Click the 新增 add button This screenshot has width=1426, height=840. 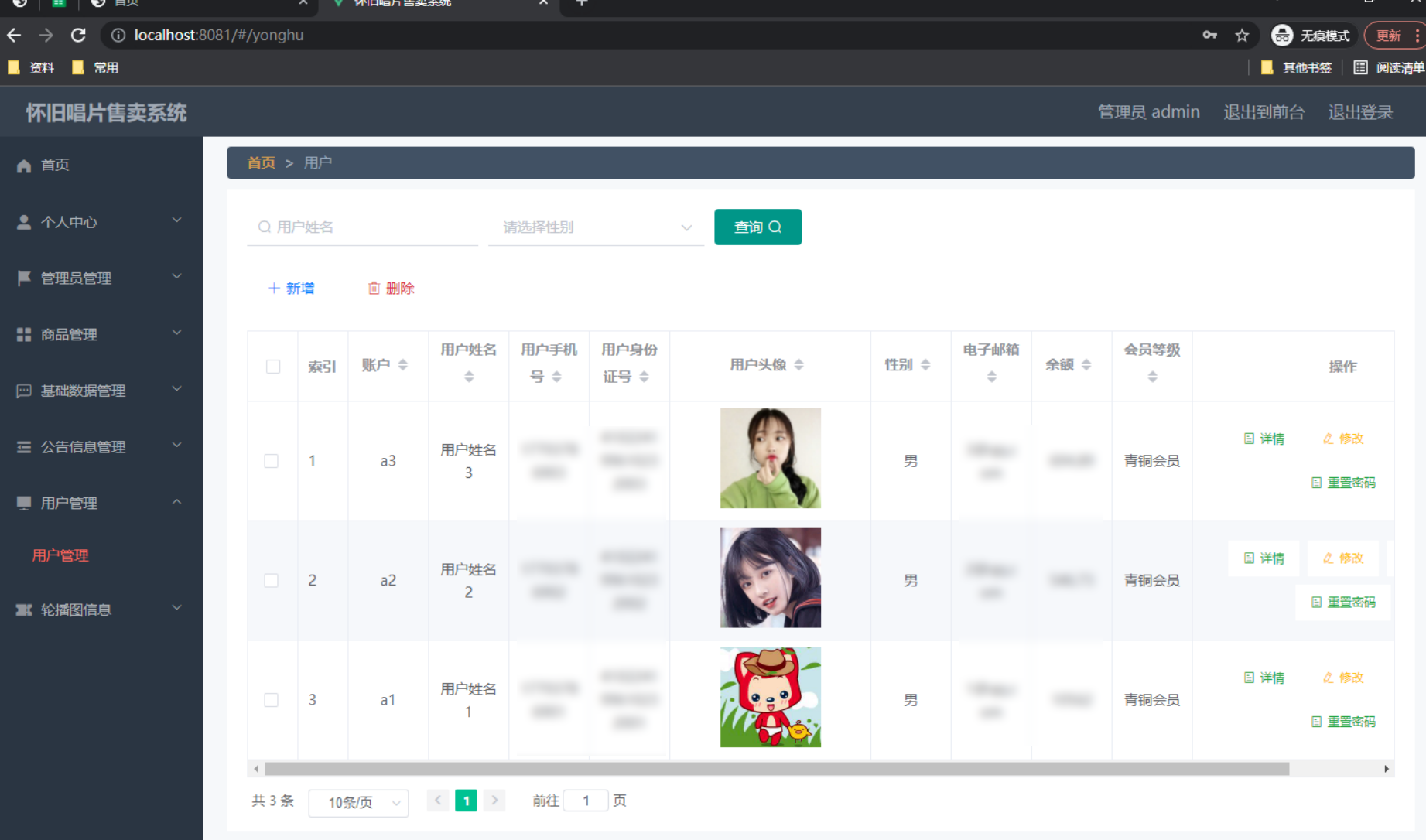[292, 289]
